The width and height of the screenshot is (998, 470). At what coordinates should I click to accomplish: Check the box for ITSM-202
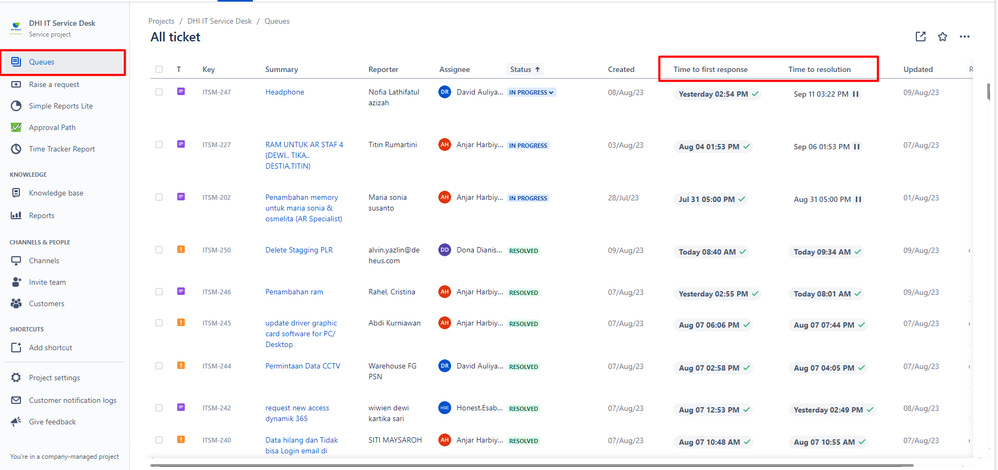[x=159, y=197]
